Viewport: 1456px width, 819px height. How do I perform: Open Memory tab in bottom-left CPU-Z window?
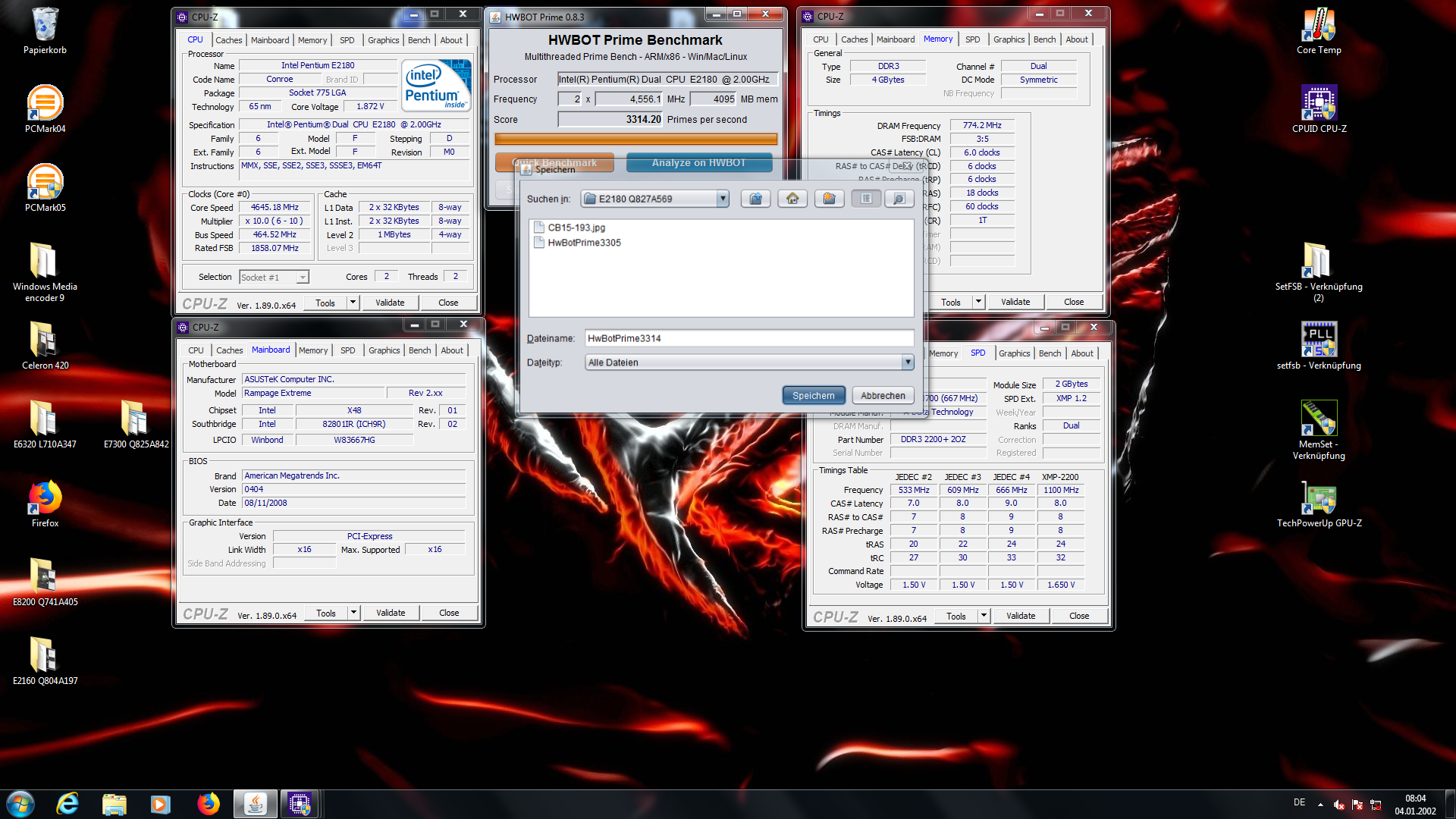(313, 350)
